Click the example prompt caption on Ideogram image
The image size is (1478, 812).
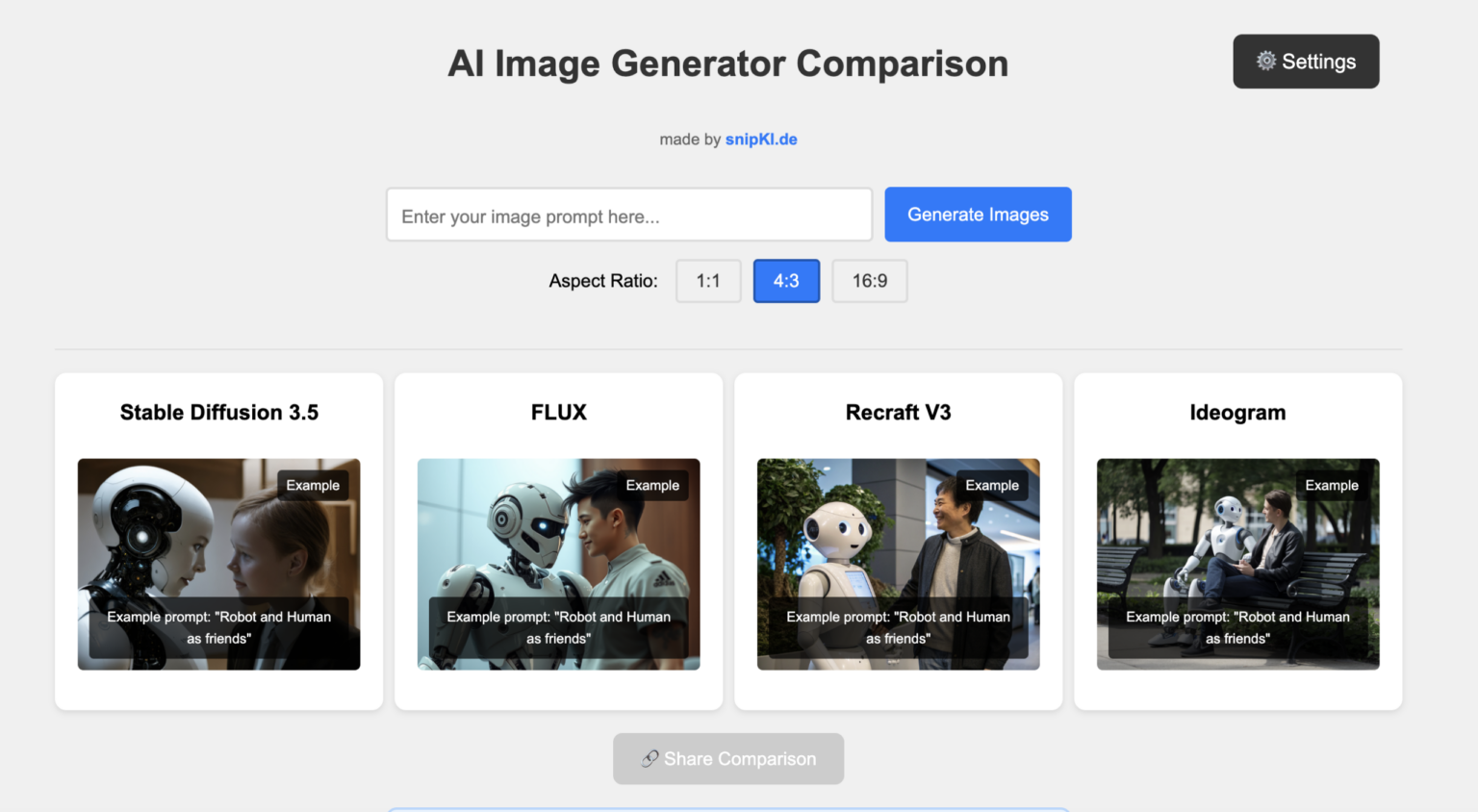point(1237,627)
